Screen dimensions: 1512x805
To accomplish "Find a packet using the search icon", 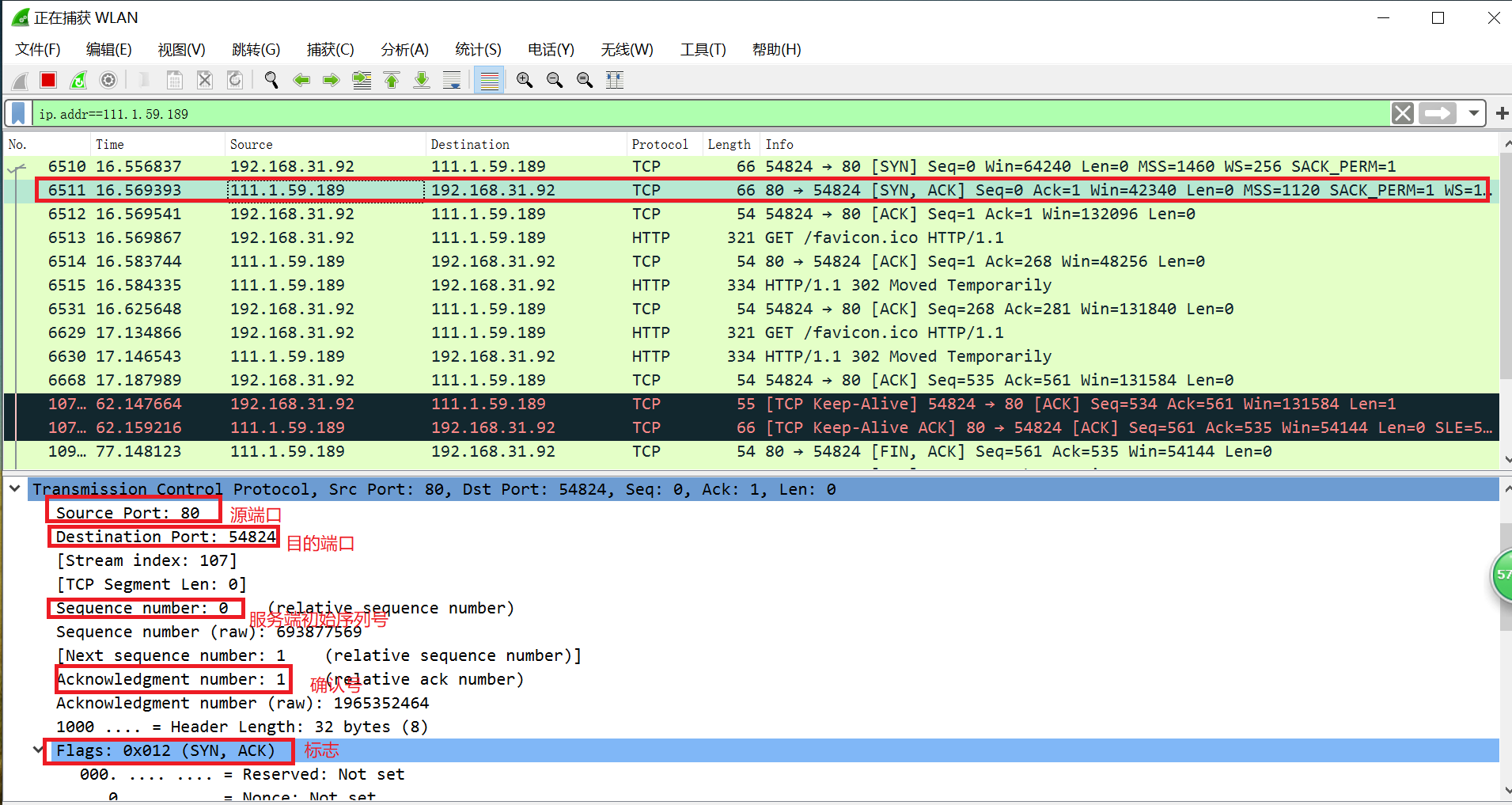I will pyautogui.click(x=271, y=80).
